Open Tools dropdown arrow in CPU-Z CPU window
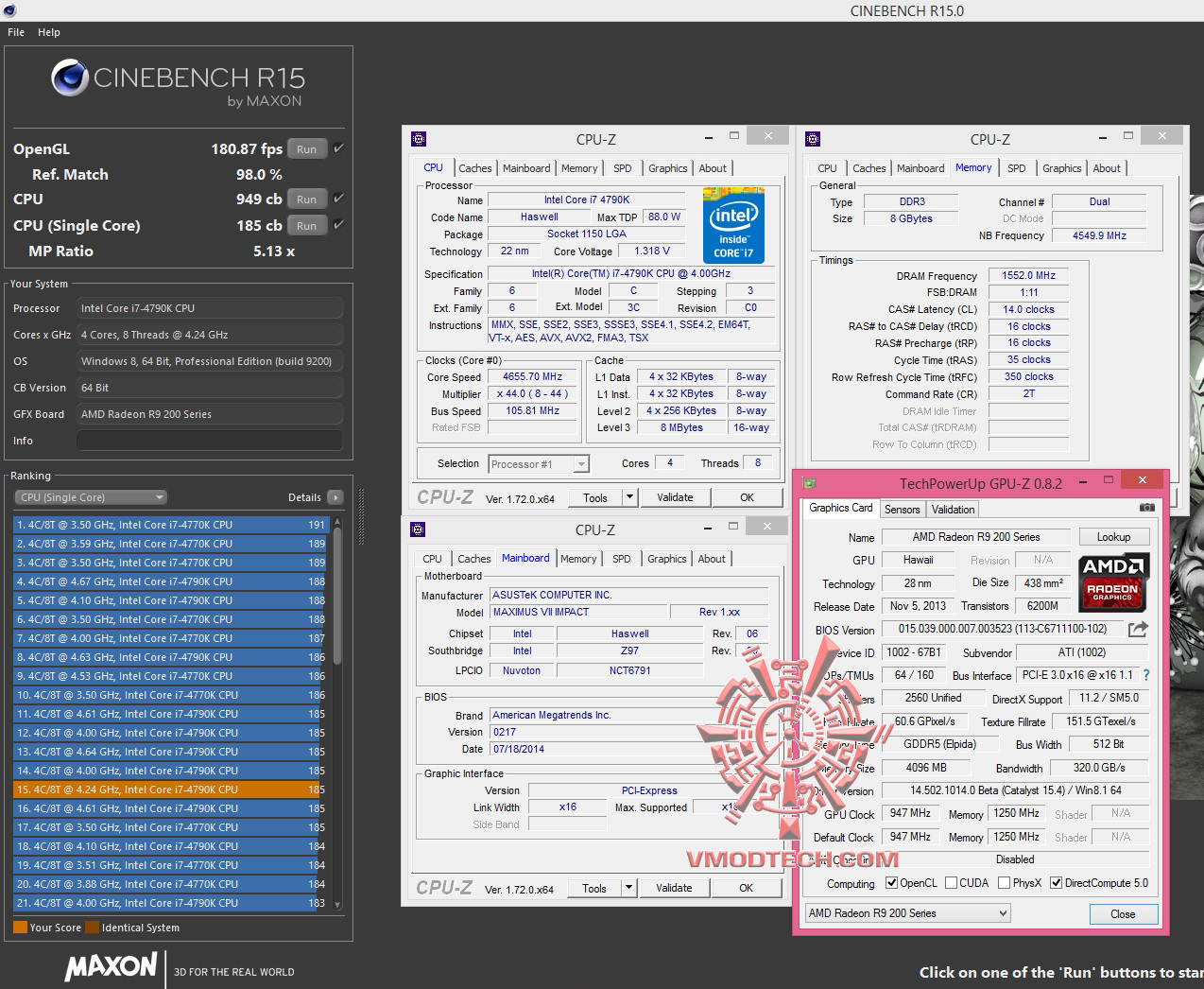Viewport: 1204px width, 989px height. pyautogui.click(x=629, y=497)
